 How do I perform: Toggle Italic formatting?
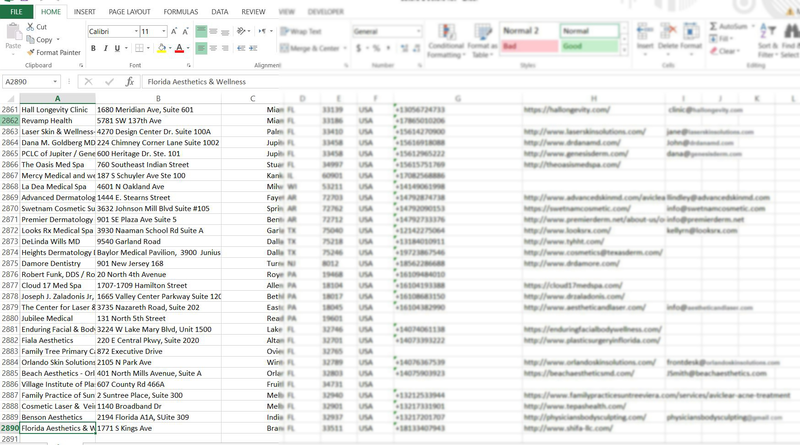[107, 48]
